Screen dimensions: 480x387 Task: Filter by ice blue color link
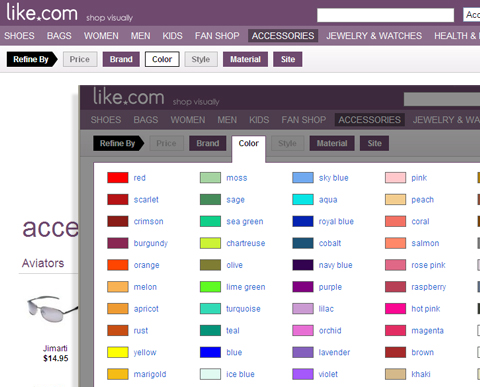(240, 374)
